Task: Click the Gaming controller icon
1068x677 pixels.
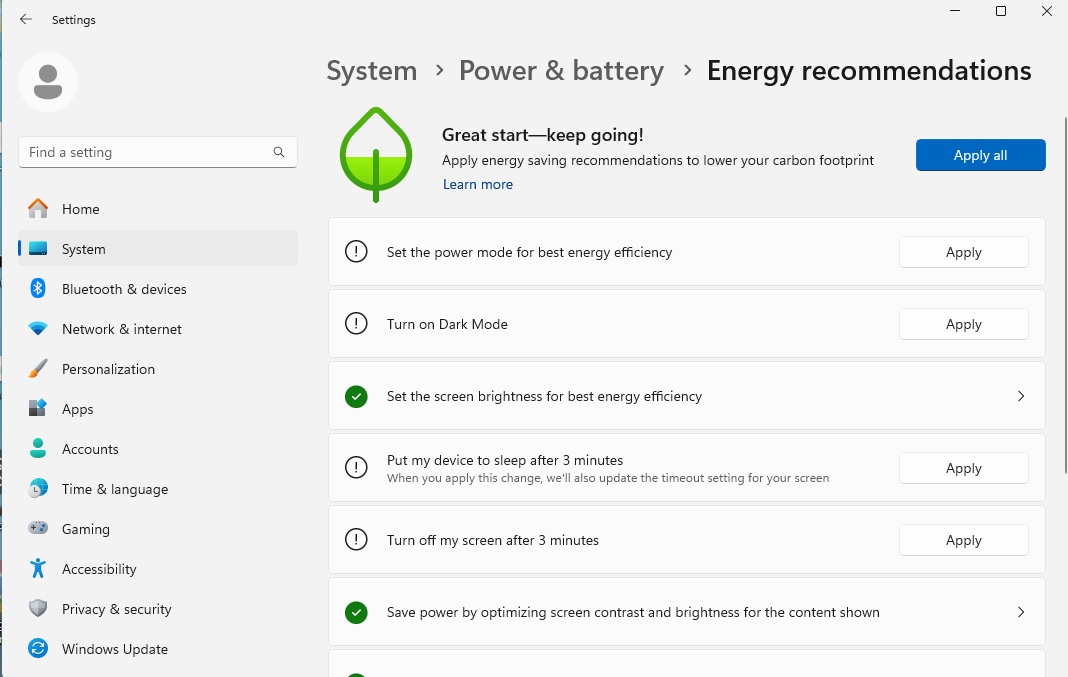Action: 38,528
